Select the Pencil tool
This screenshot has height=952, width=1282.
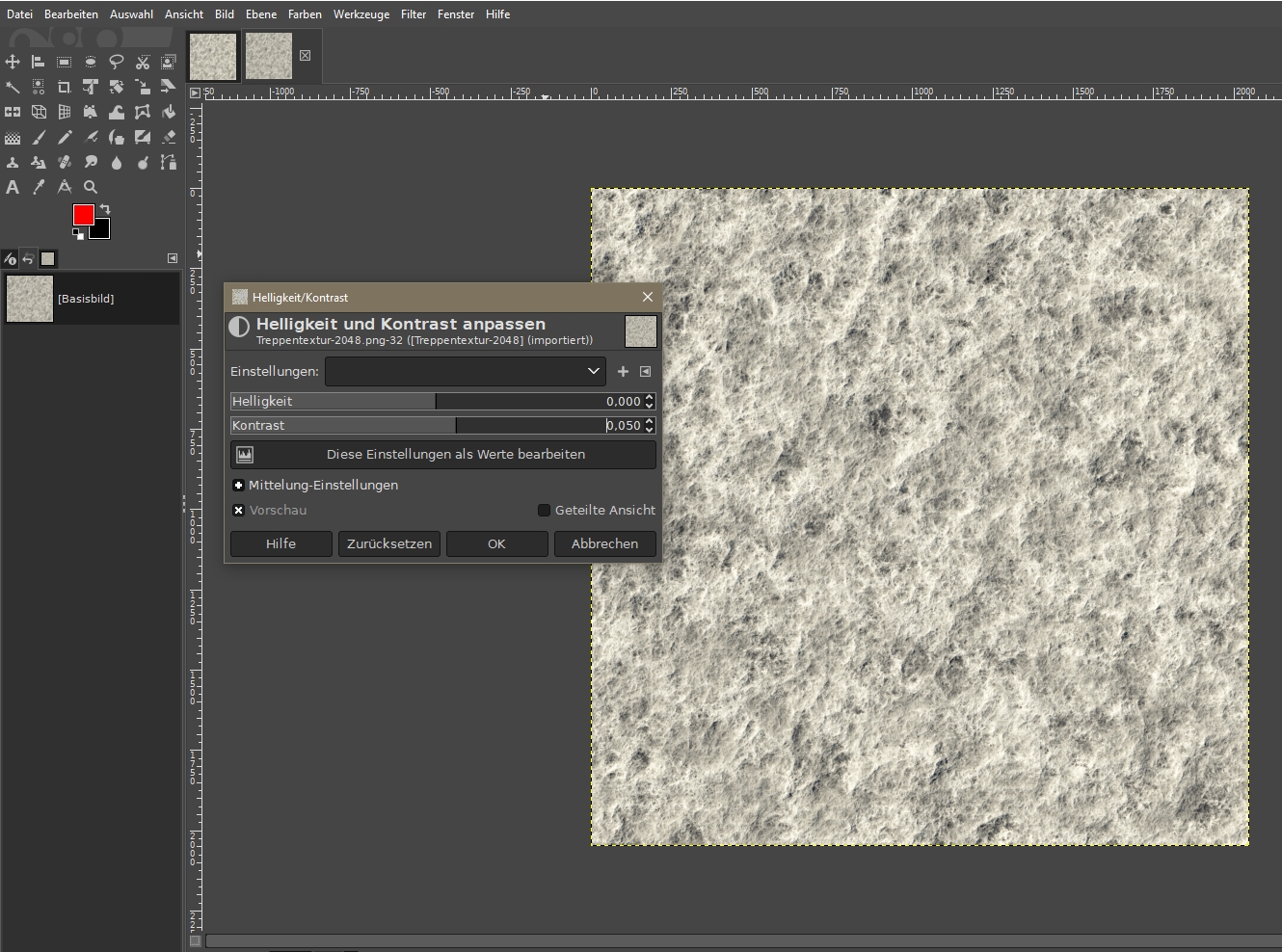click(x=65, y=138)
